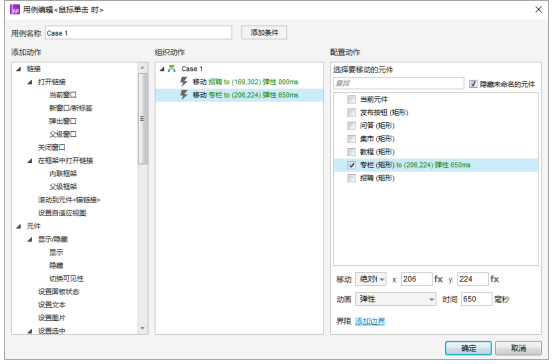
Task: Click the x coordinate field showing 206
Action: pyautogui.click(x=417, y=279)
